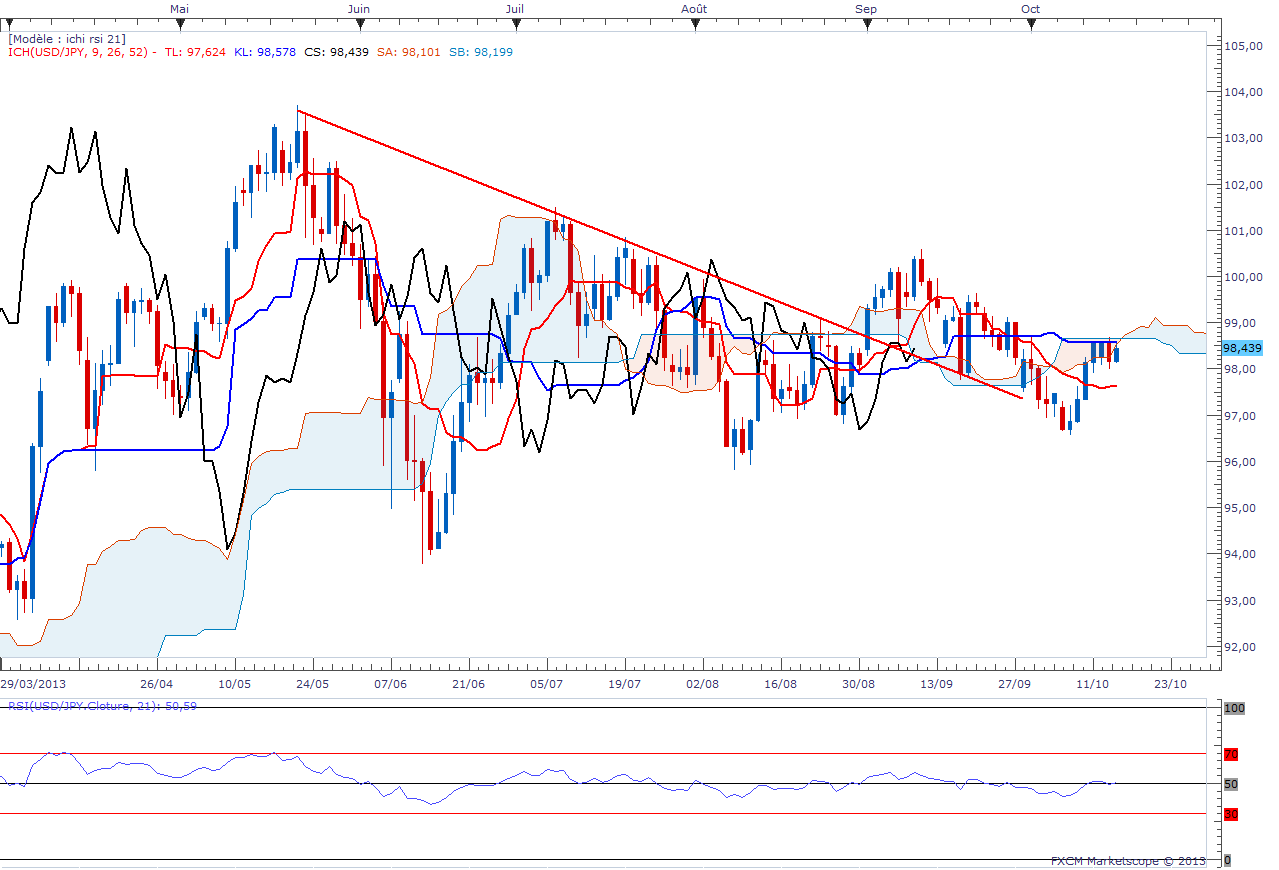Click the 102,00 price axis label
The width and height of the screenshot is (1279, 870).
click(1242, 185)
